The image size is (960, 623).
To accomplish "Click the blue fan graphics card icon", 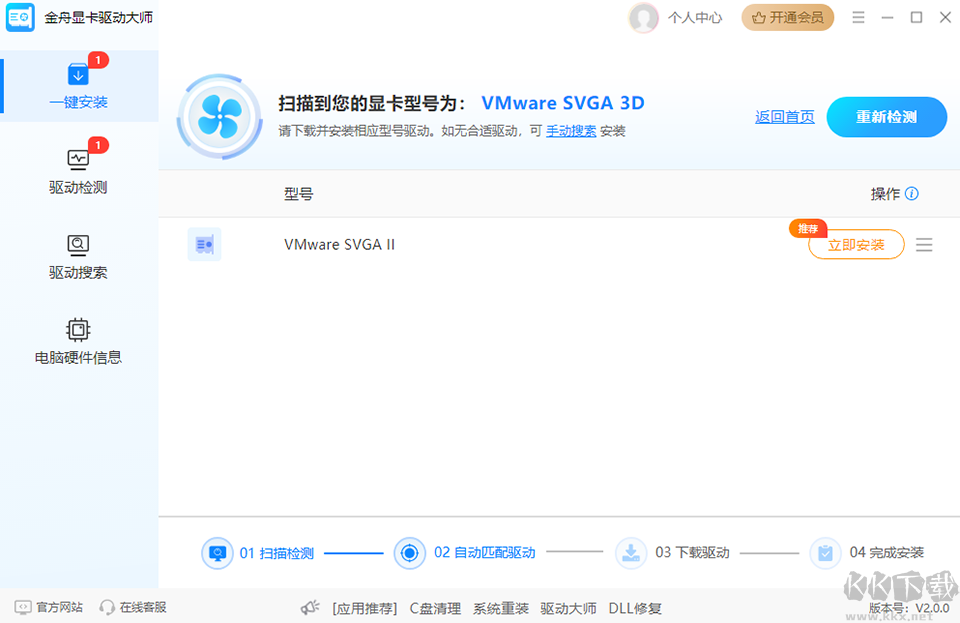I will coord(220,116).
